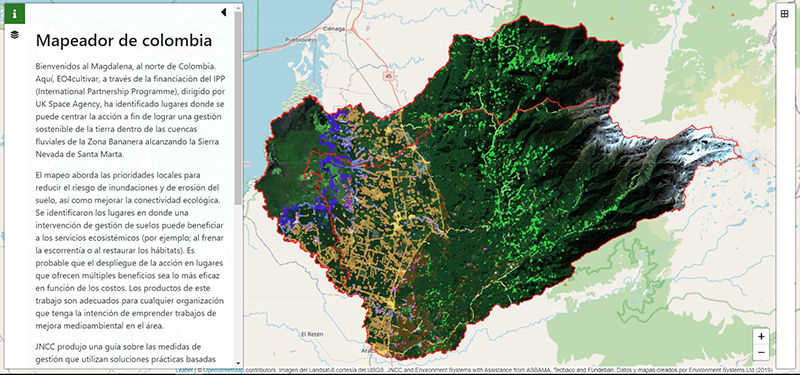
Task: Zoom out with the minus button
Action: coord(761,352)
